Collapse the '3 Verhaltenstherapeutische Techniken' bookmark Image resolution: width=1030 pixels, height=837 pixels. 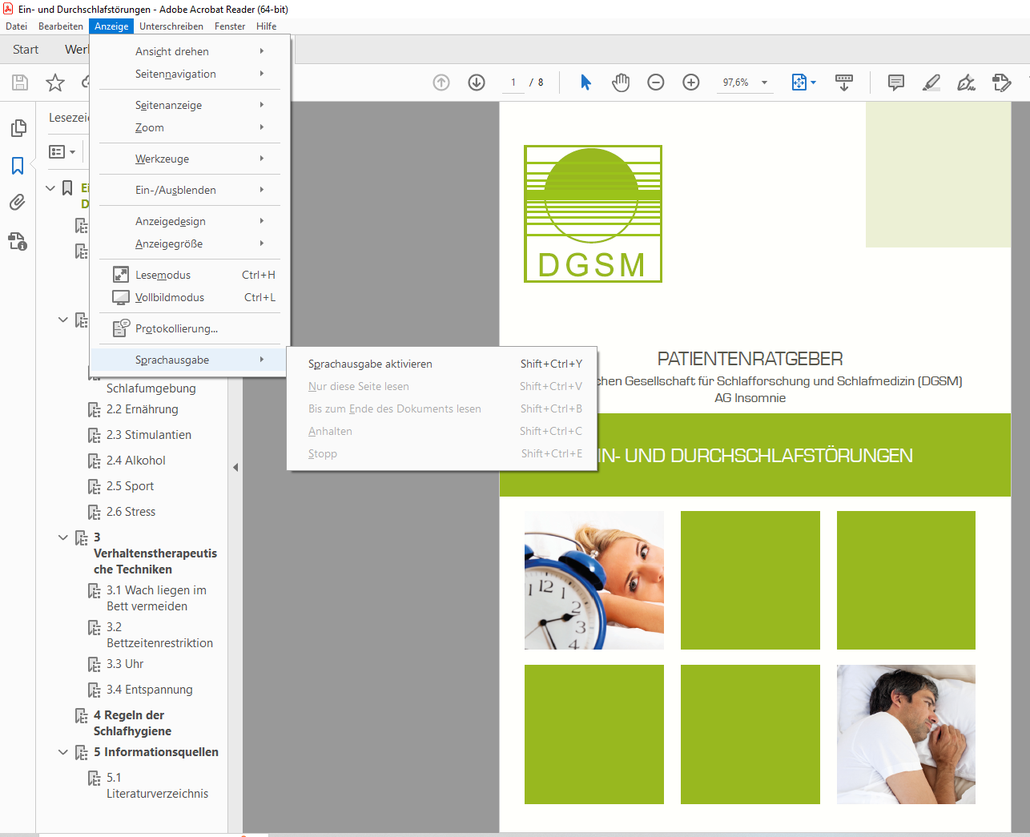[x=64, y=537]
